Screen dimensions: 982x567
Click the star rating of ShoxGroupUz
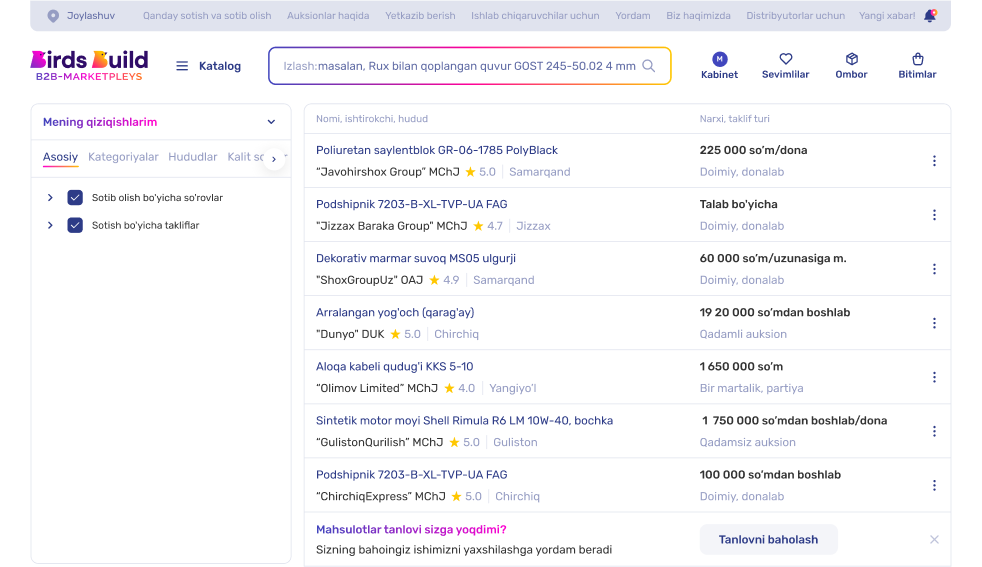[444, 280]
